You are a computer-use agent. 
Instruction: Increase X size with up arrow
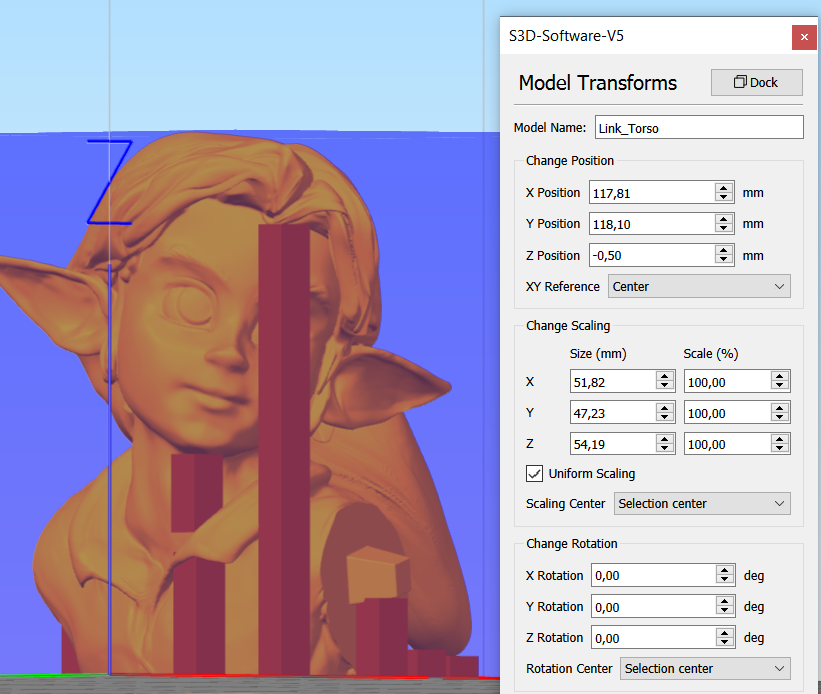(x=664, y=377)
